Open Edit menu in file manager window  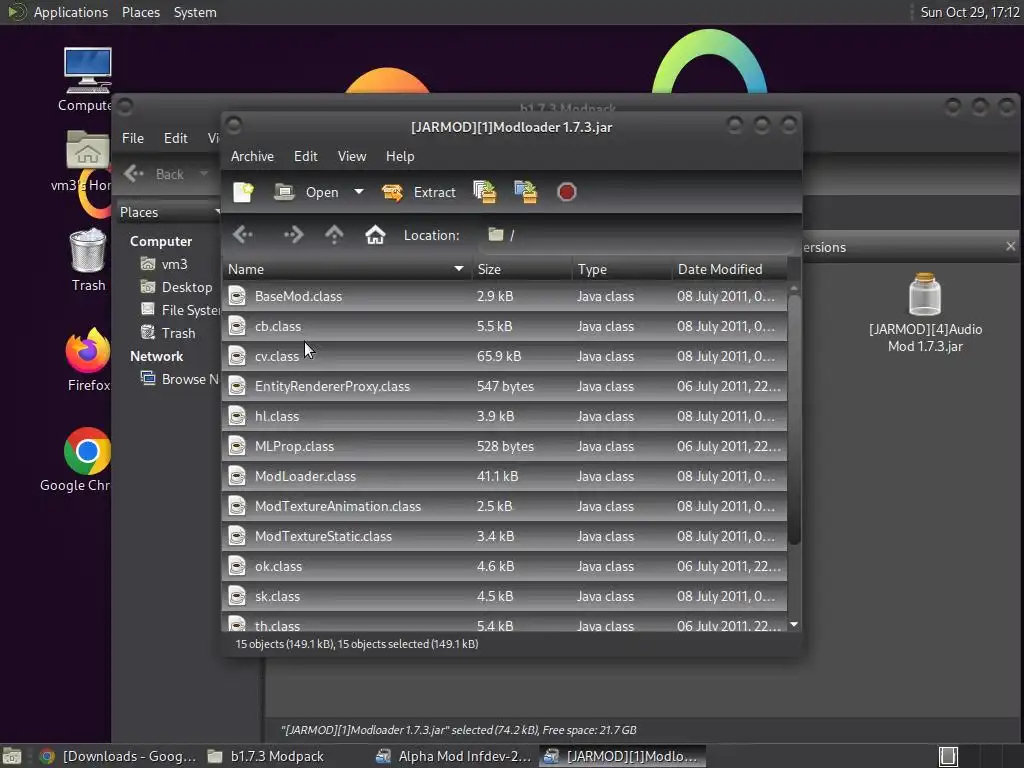pyautogui.click(x=176, y=138)
